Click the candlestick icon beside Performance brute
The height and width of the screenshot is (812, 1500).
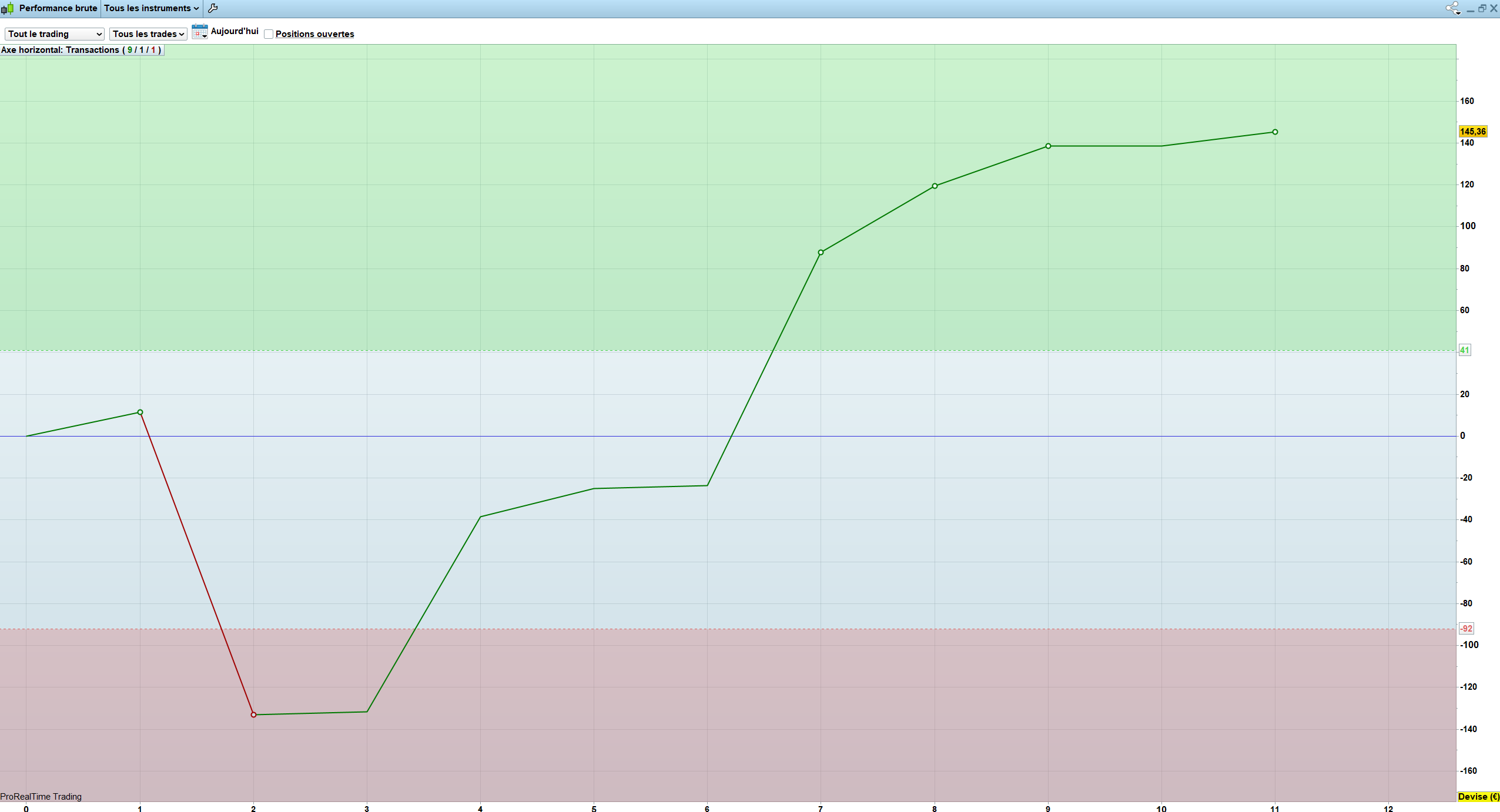(7, 8)
